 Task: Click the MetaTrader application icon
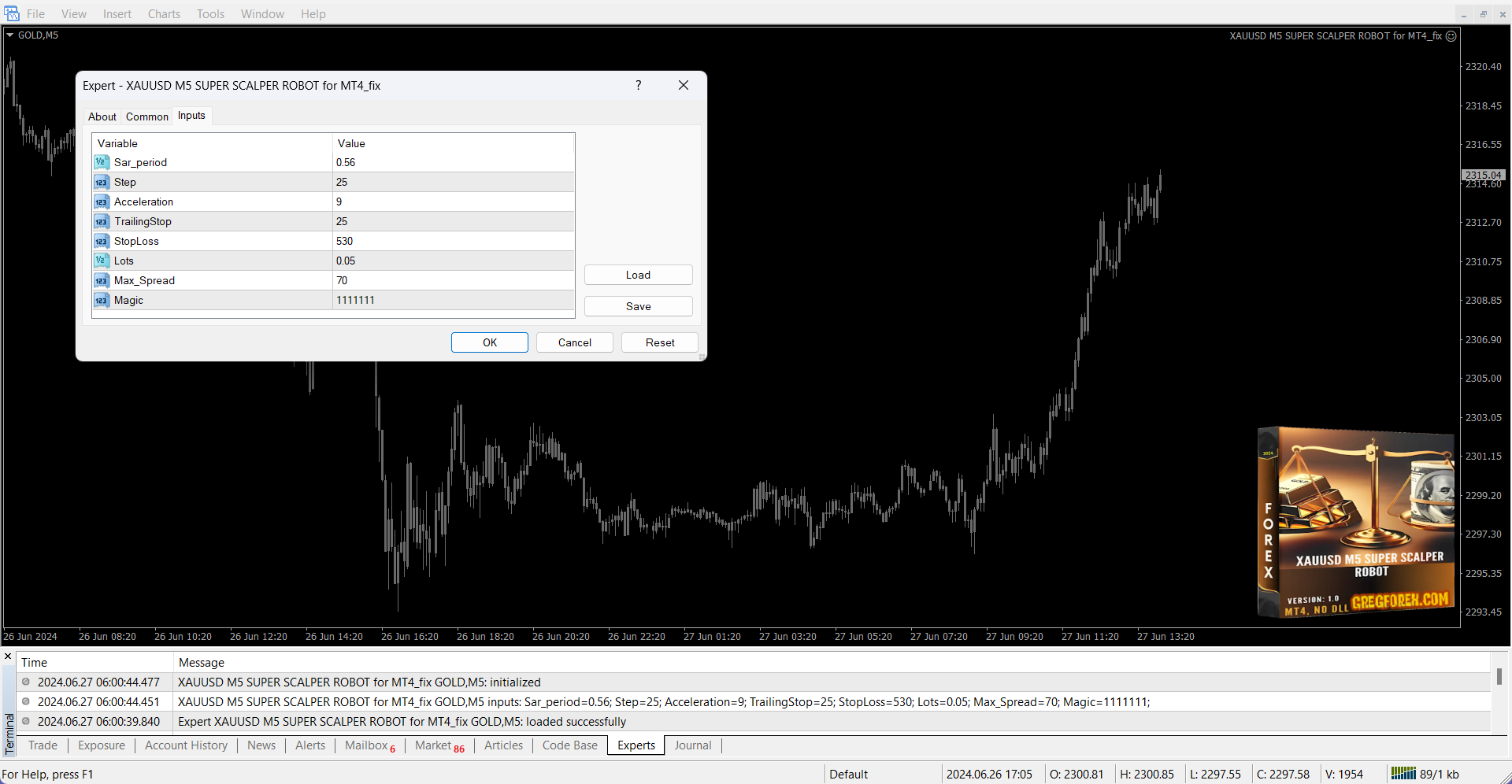tap(11, 13)
